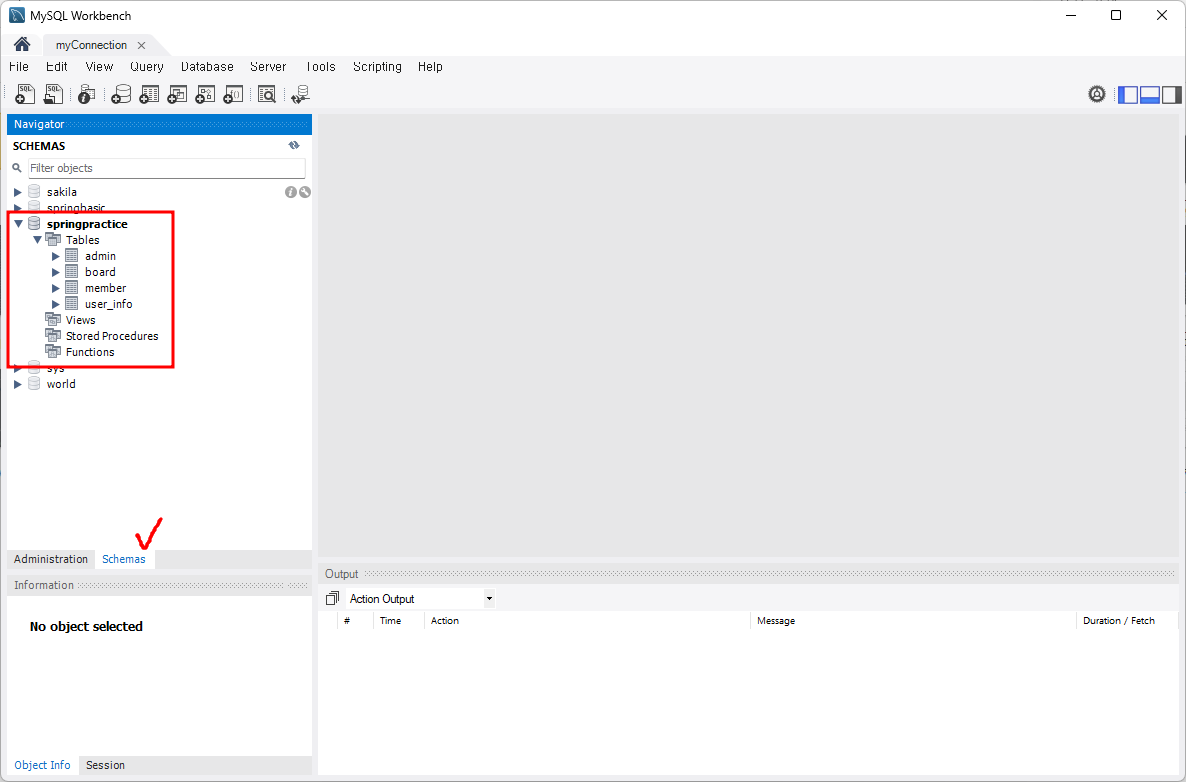Expand the board table
1186x782 pixels.
click(55, 272)
